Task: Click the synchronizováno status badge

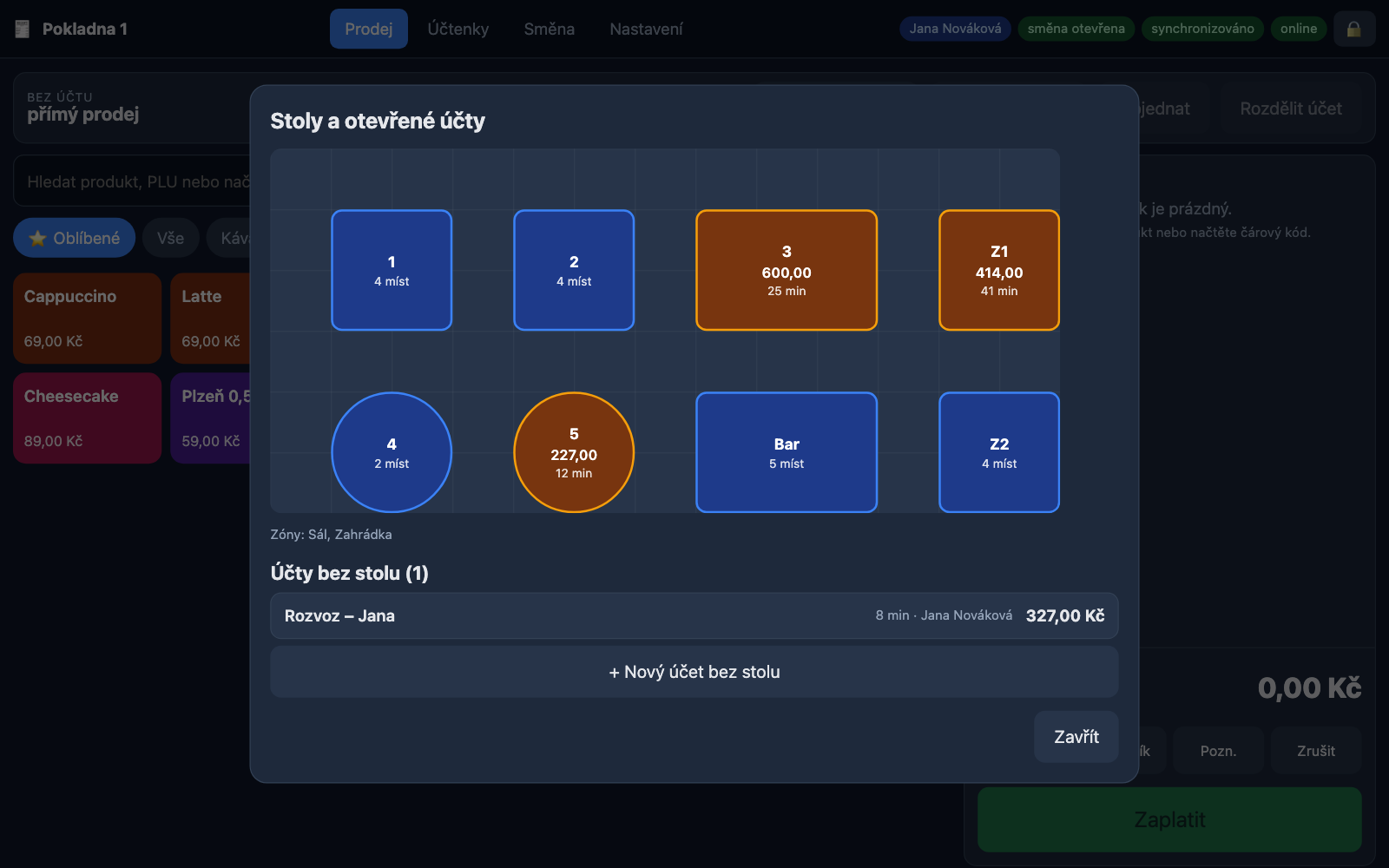Action: point(1202,29)
